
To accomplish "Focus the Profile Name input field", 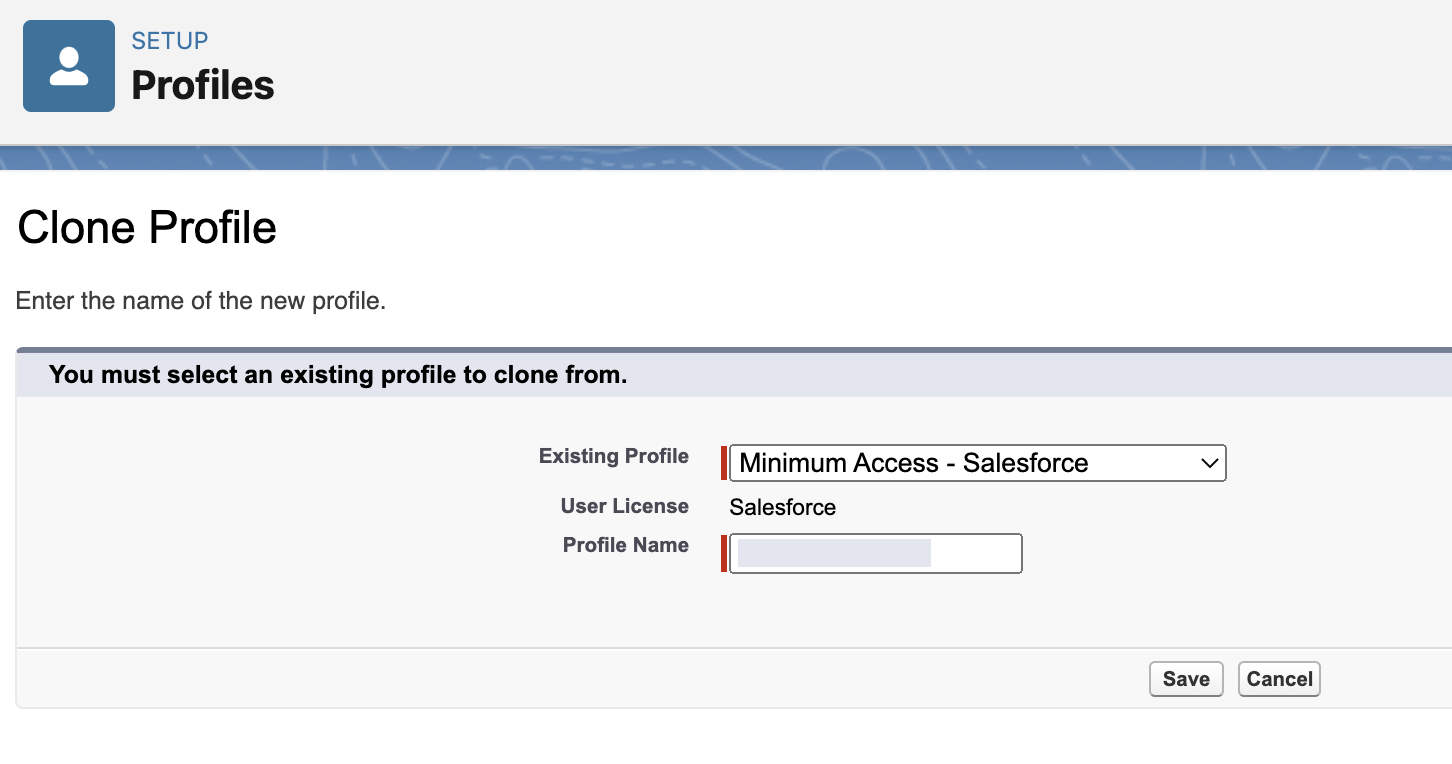I will (975, 553).
